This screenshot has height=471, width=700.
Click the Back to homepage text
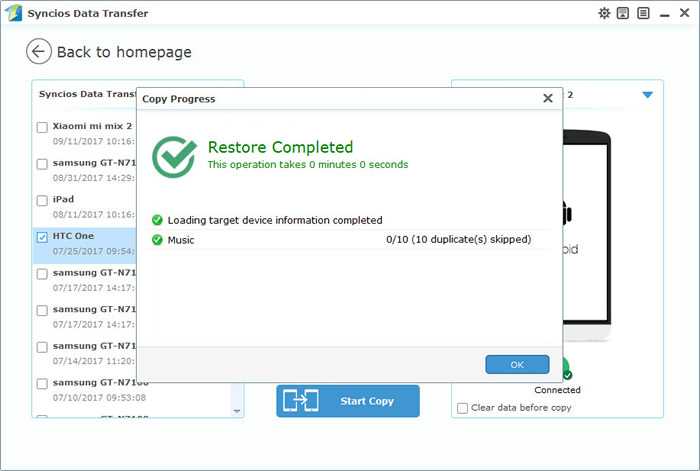coord(124,52)
